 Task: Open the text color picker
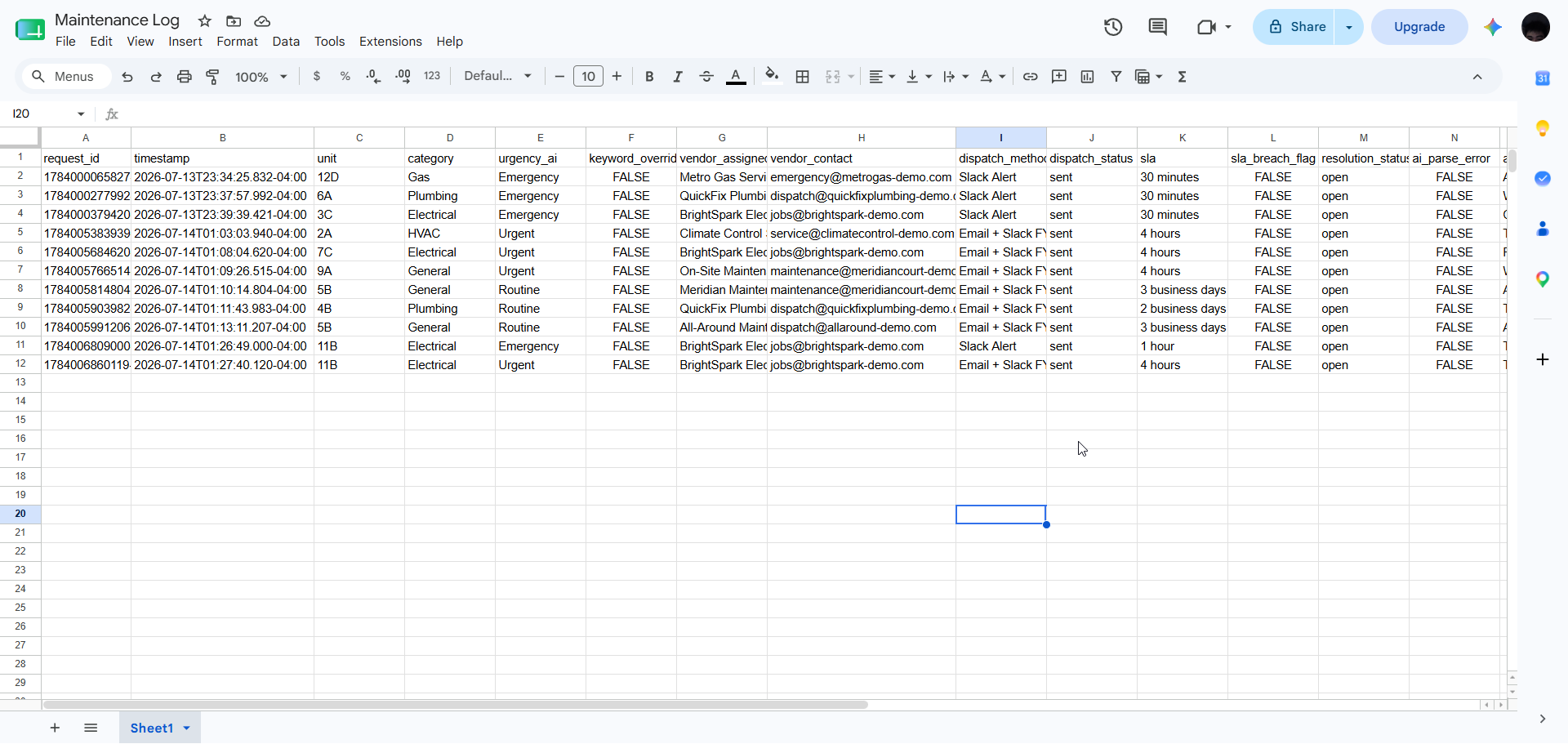tap(736, 77)
